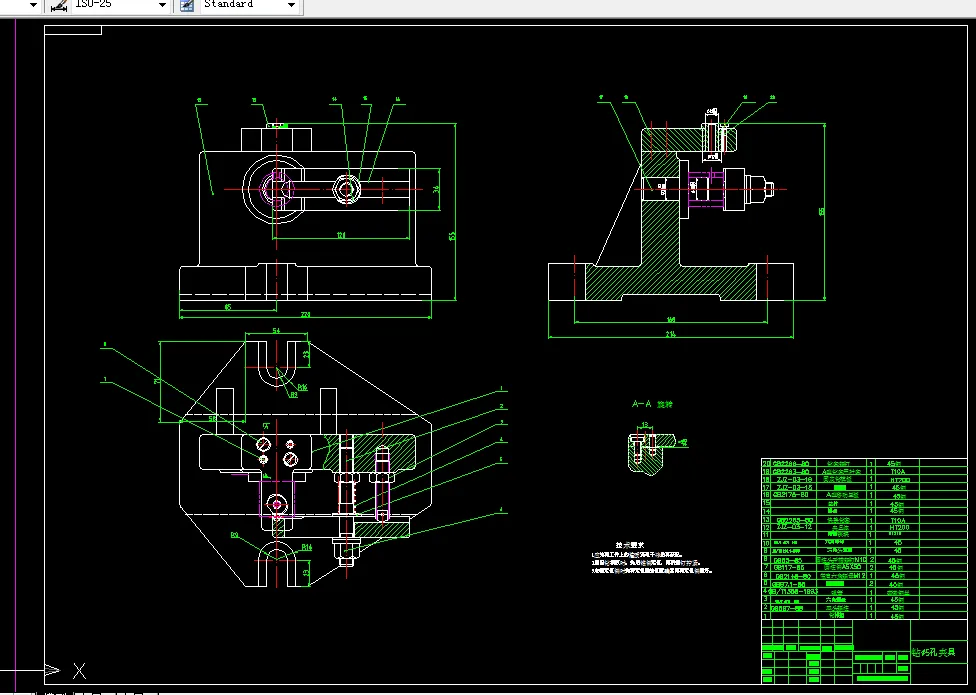This screenshot has width=976, height=695.
Task: Select HT200 material cell in row 12
Action: 899,527
